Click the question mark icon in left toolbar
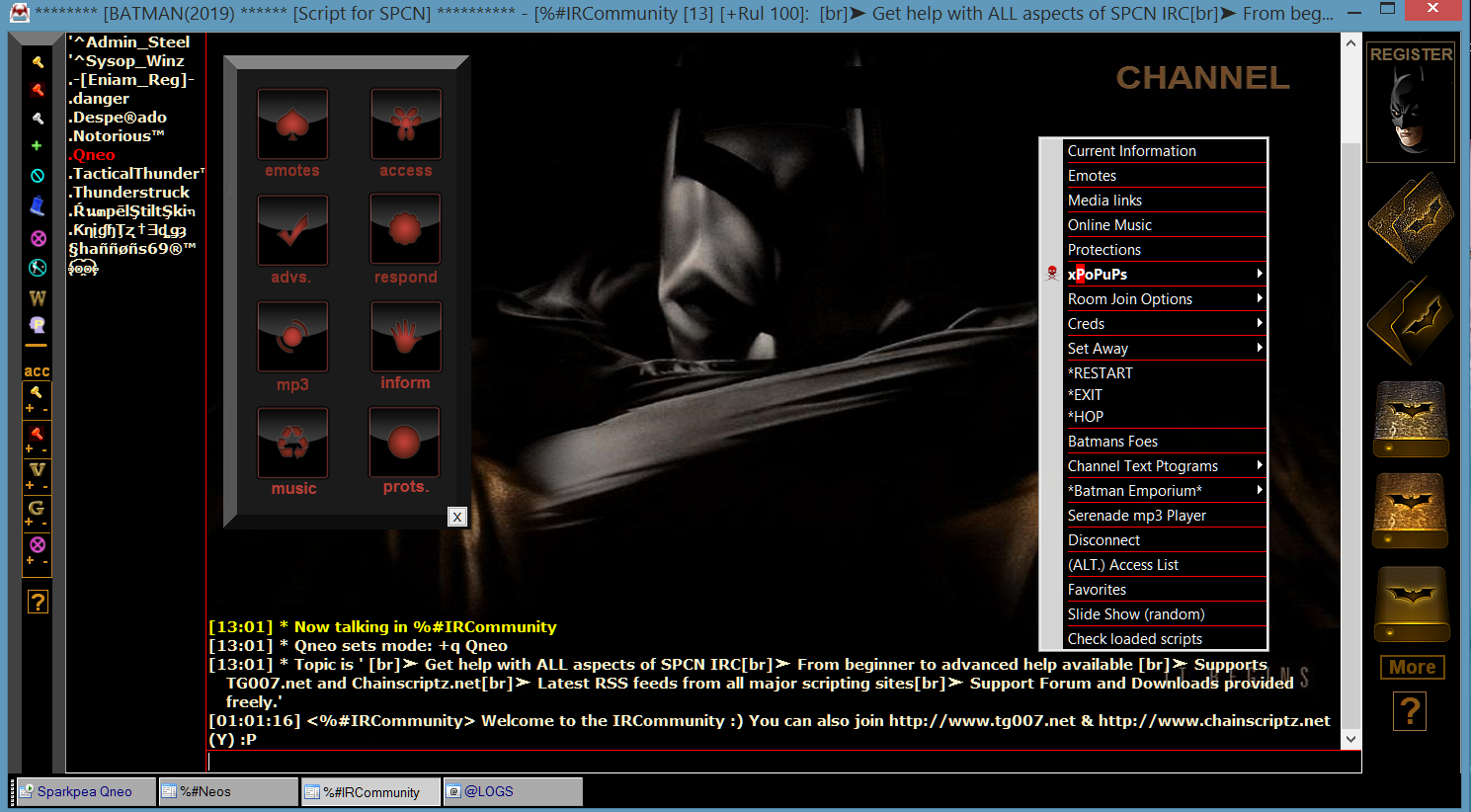 38,602
